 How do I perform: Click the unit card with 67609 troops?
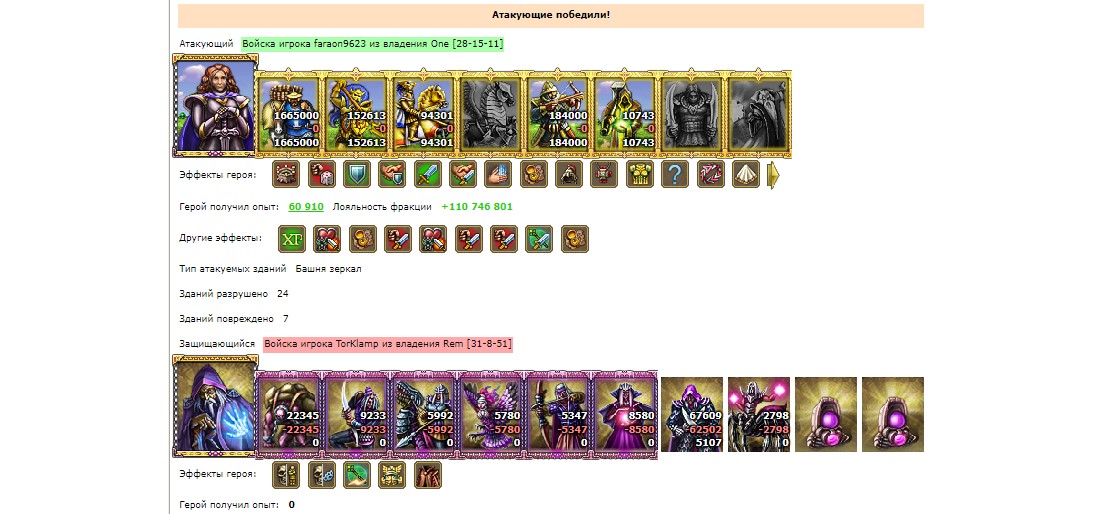[692, 414]
